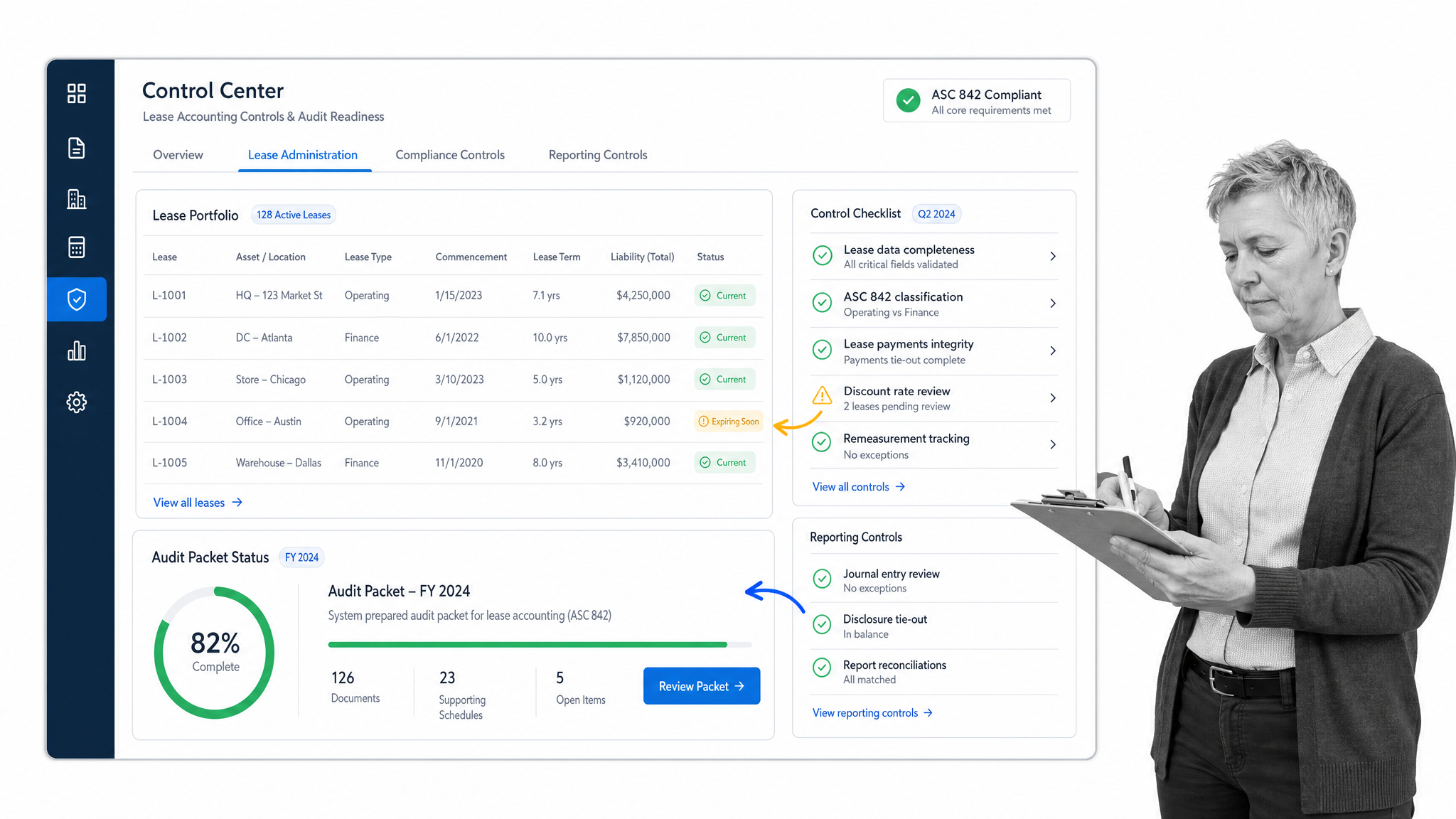Sort by the Commencement column header
The width and height of the screenshot is (1456, 819).
pyautogui.click(x=471, y=257)
